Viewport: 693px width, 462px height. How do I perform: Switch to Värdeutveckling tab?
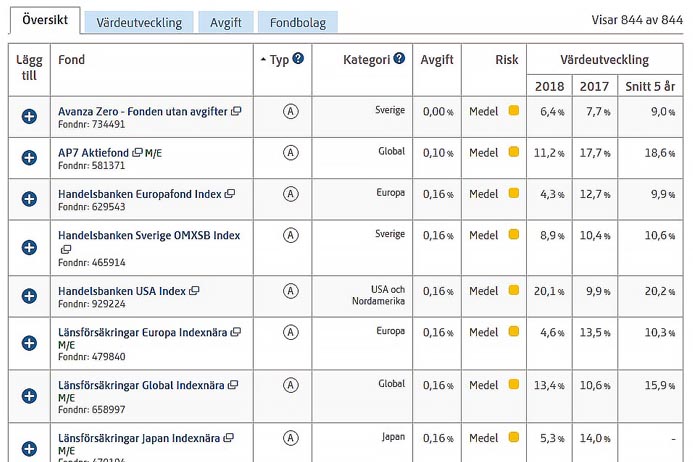coord(139,23)
